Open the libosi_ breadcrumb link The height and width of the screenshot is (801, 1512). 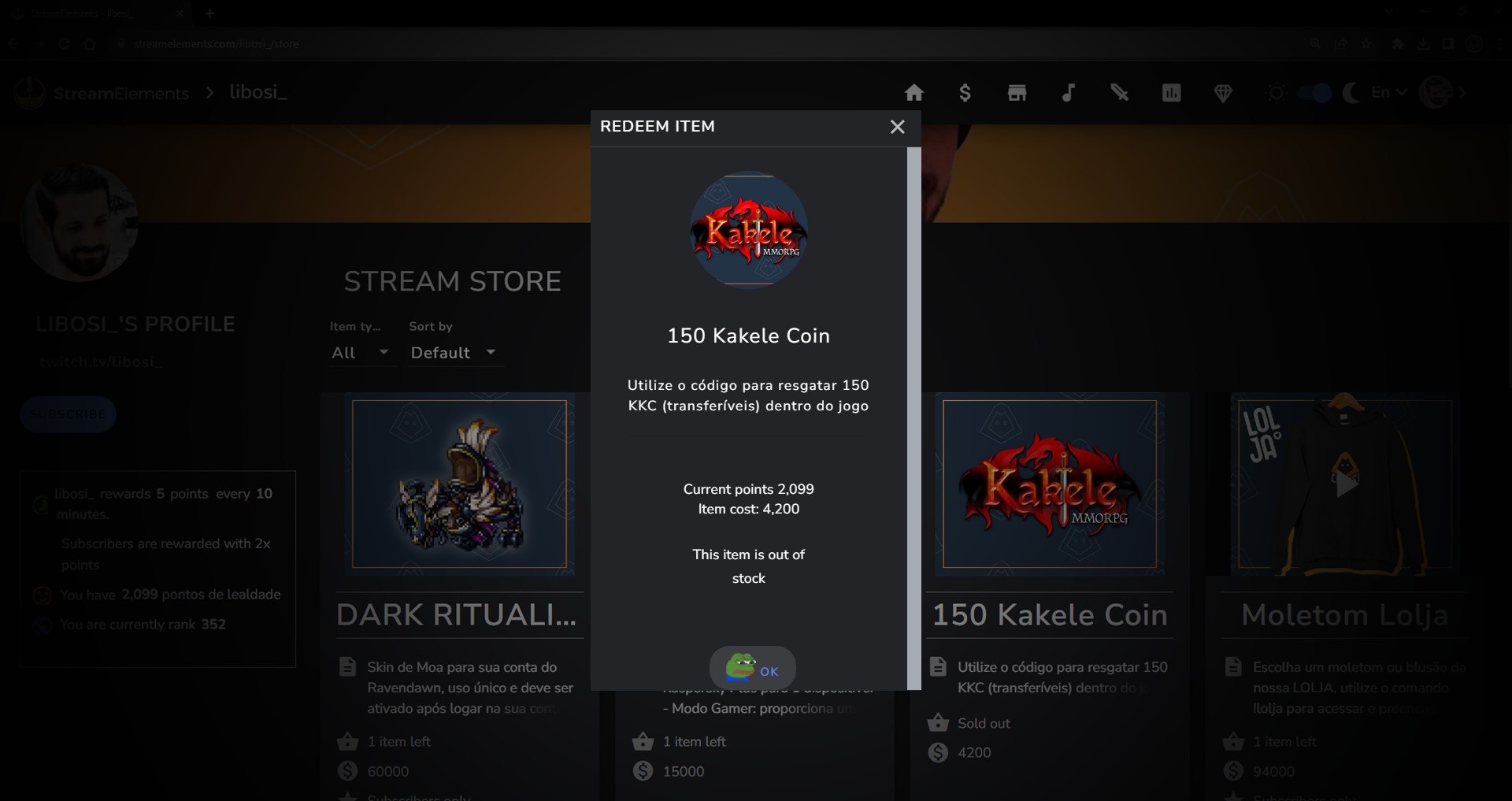(258, 92)
